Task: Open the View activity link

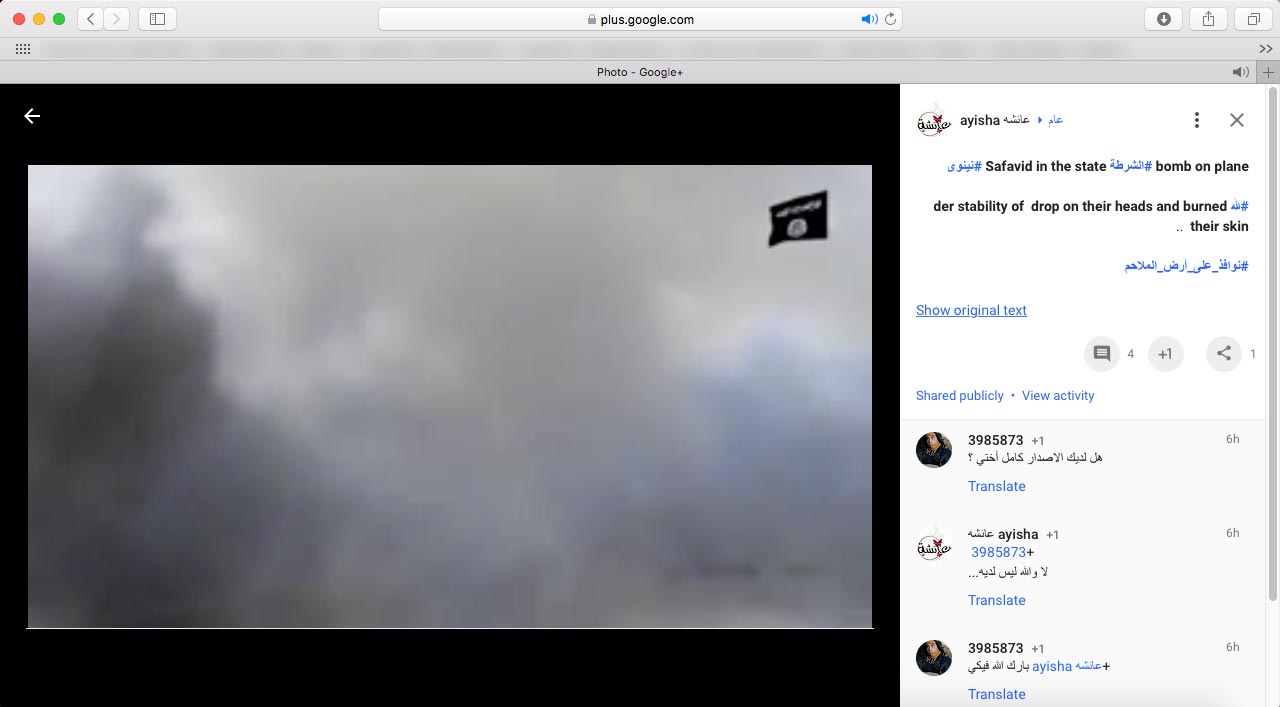Action: pos(1058,396)
